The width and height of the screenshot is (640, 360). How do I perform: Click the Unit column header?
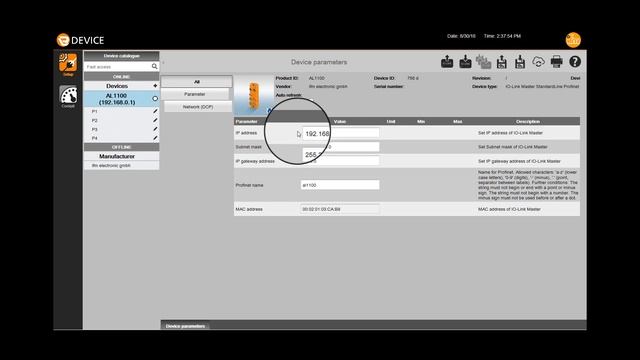tap(391, 122)
